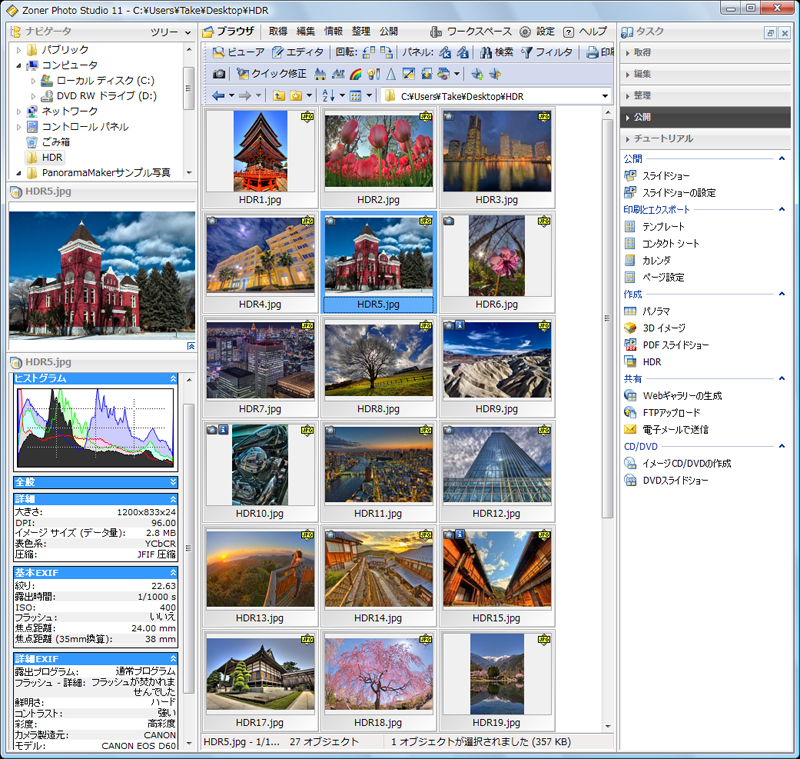This screenshot has width=800, height=759.
Task: Click the rainbow color enhancement icon
Action: click(x=355, y=74)
